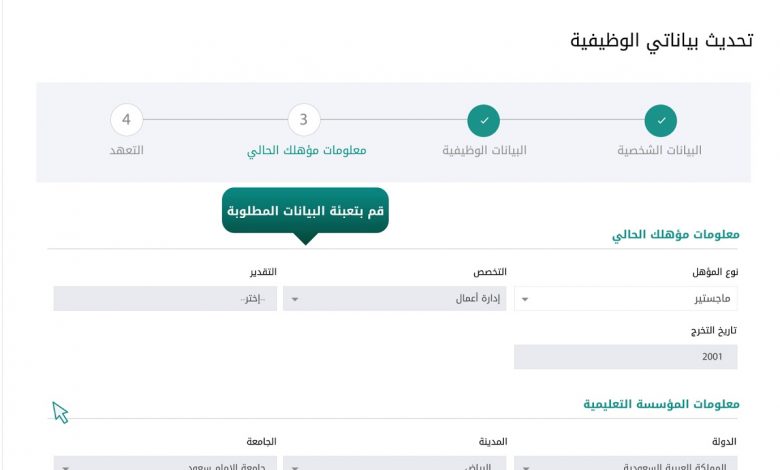Click the البيانات الشخصية step label
780x470 pixels.
pos(660,150)
